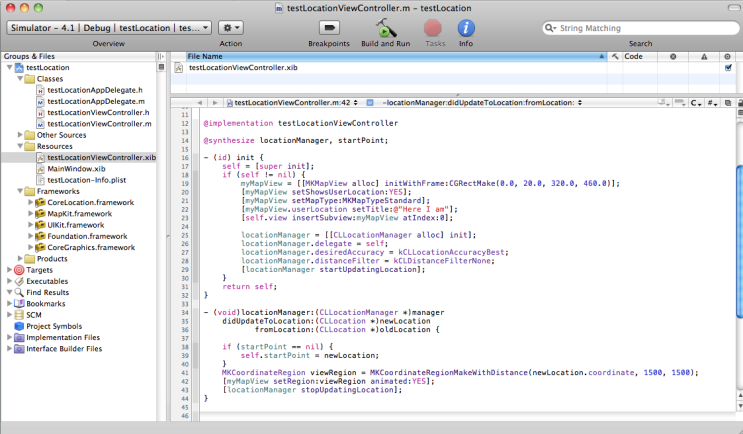Collapse the testLocation project root

pyautogui.click(x=9, y=67)
